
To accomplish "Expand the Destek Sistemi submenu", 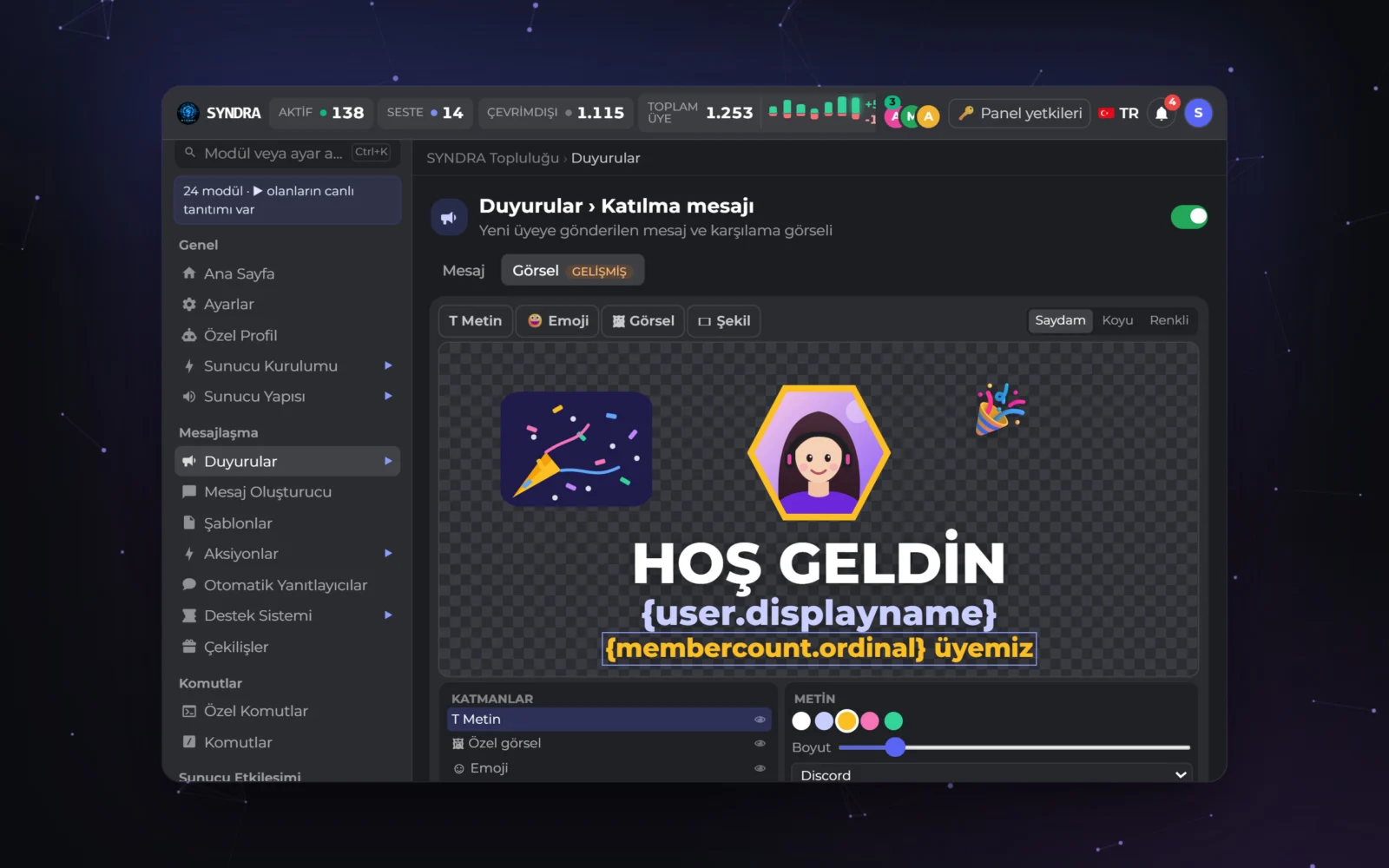I will pos(388,615).
